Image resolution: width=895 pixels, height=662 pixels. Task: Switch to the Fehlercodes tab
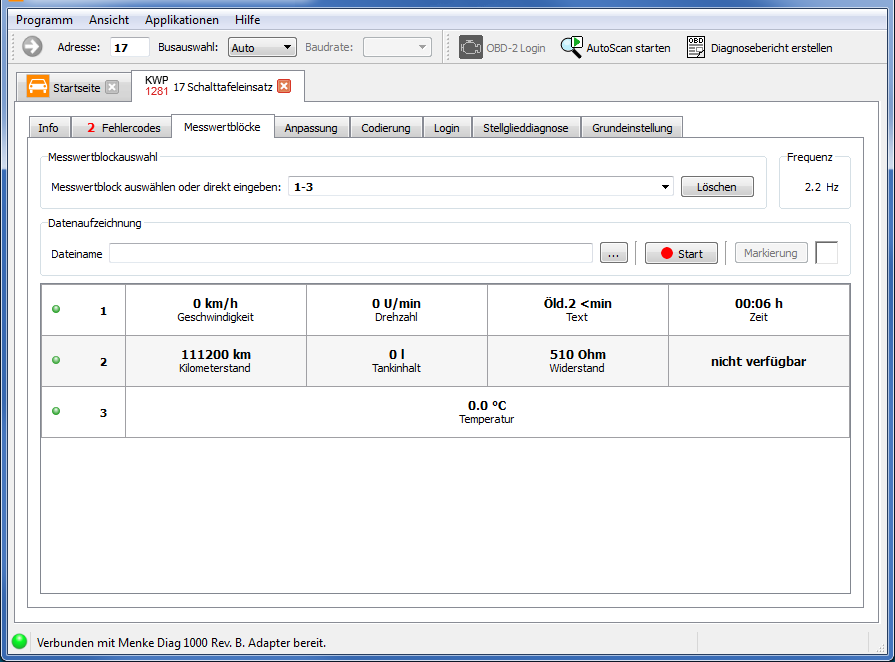tap(122, 128)
